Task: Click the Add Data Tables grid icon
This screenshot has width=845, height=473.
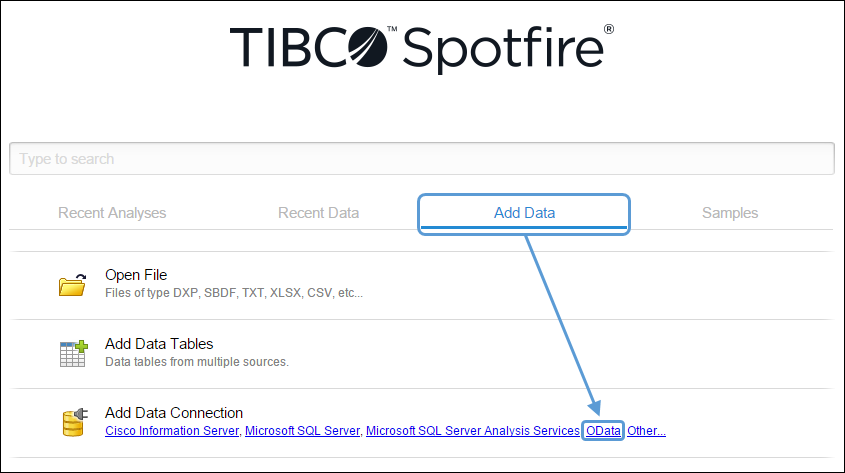Action: 73,353
